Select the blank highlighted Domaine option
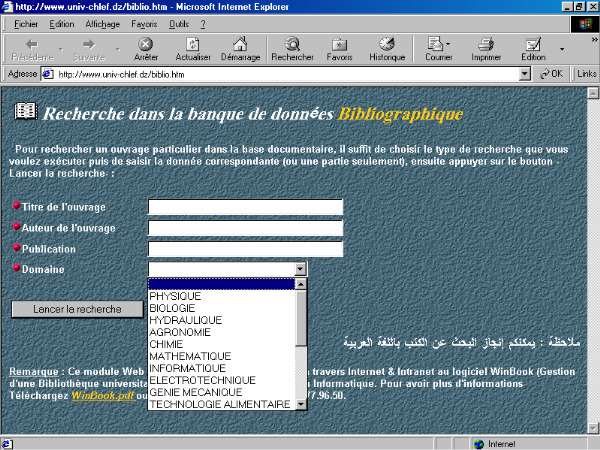 (x=222, y=284)
